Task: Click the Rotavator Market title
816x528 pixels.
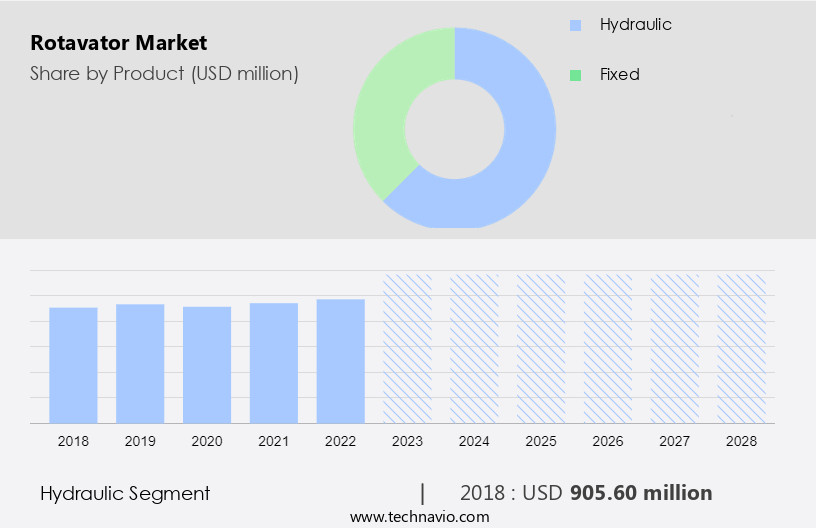Action: [x=118, y=43]
